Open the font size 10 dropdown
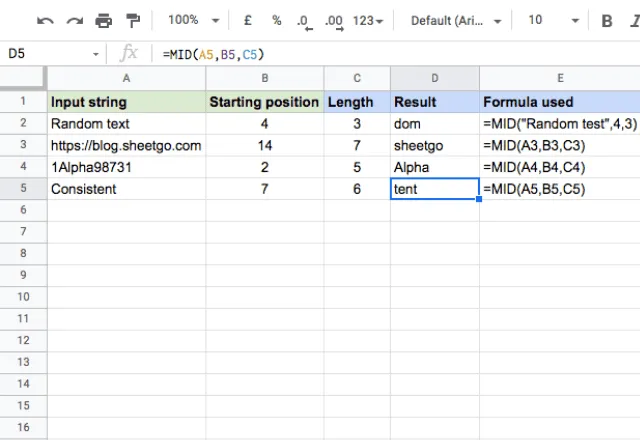 point(553,20)
